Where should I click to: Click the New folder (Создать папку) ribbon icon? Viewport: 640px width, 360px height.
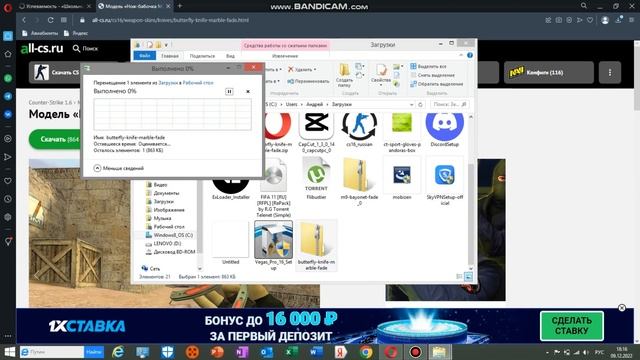344,76
